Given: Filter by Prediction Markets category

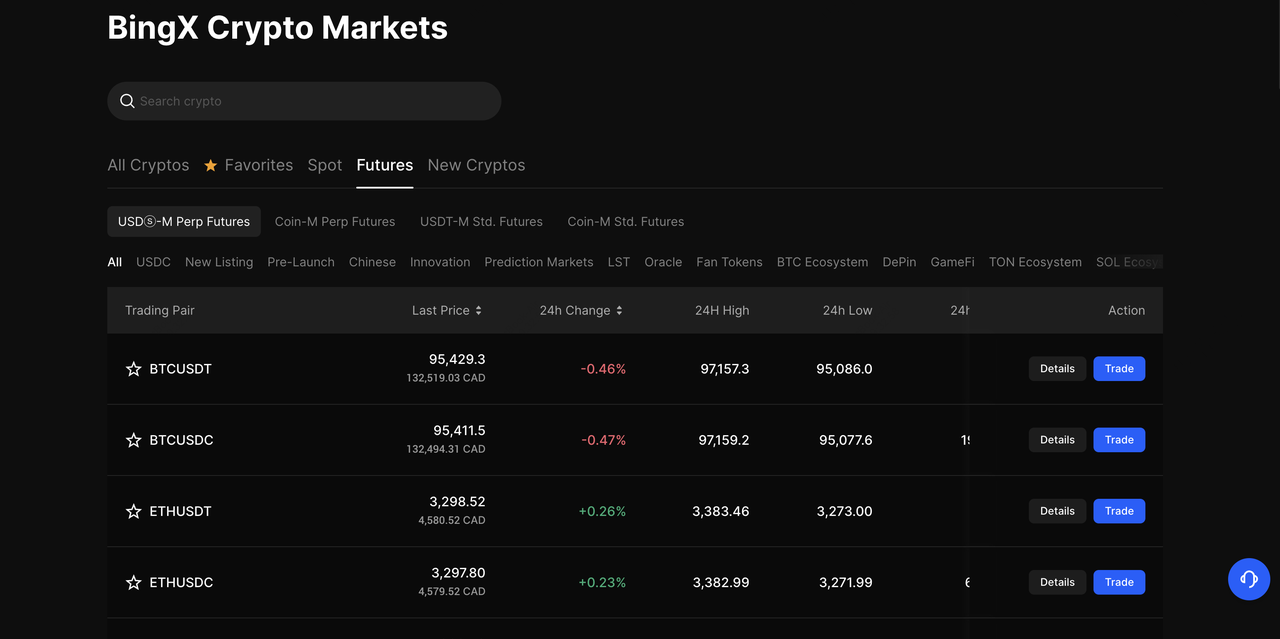Looking at the screenshot, I should 538,262.
